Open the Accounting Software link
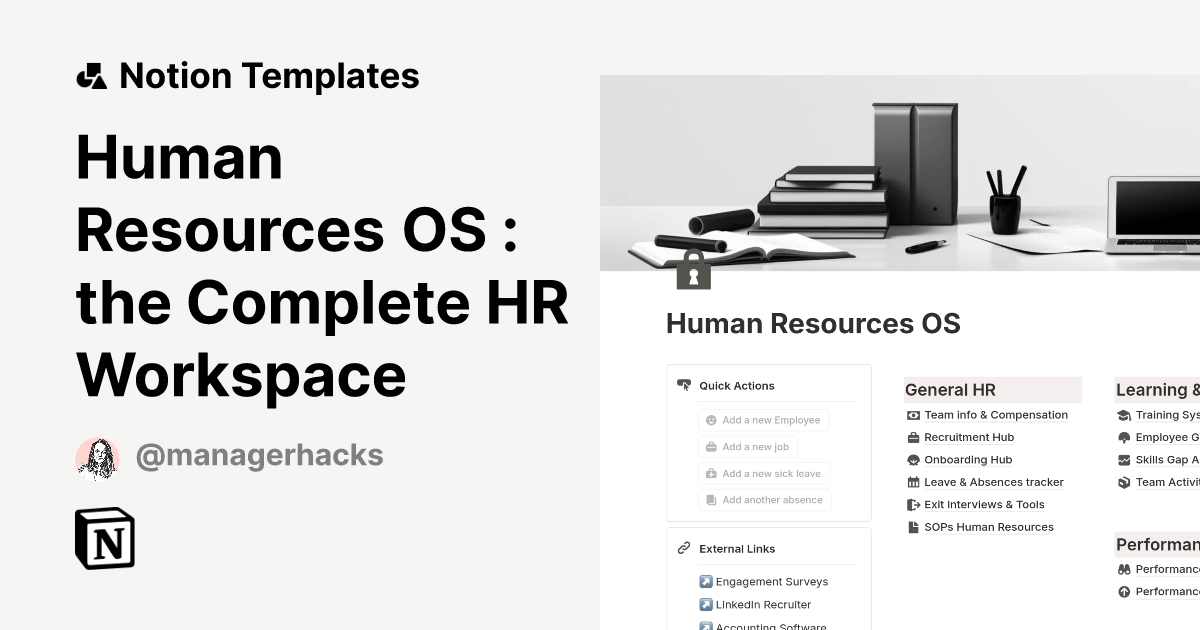The image size is (1200, 630). coord(766,625)
